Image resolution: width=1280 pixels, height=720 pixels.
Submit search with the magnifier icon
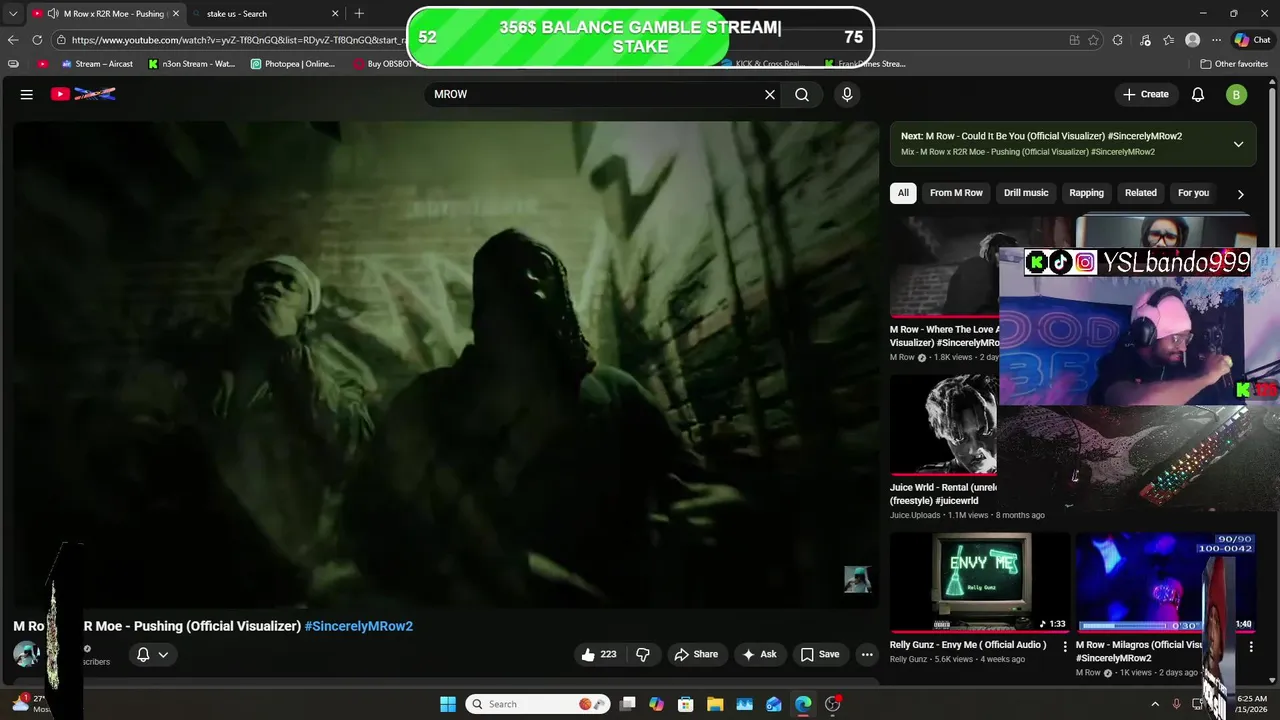(x=802, y=94)
